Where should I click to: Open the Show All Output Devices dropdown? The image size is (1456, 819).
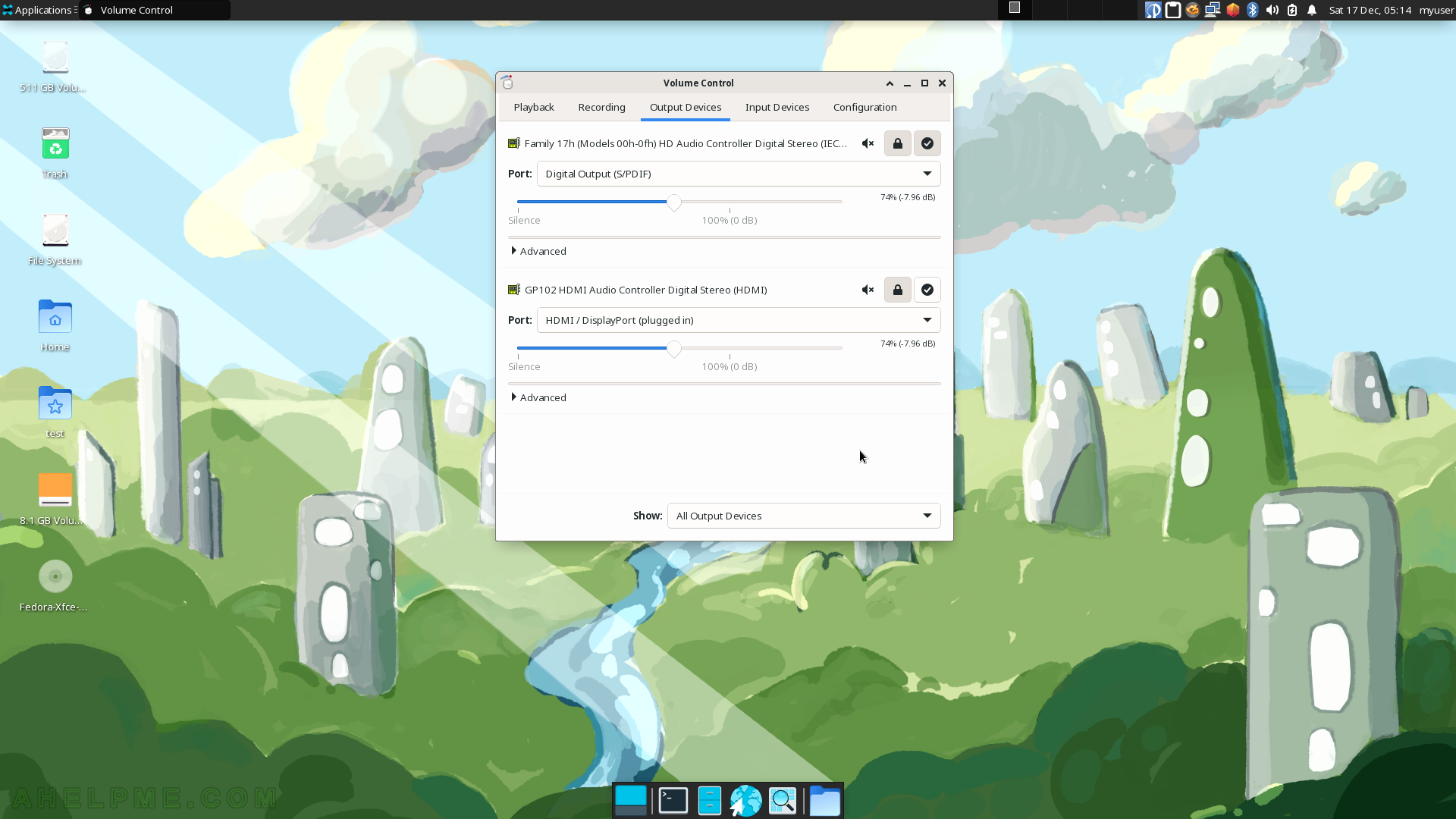tap(804, 516)
